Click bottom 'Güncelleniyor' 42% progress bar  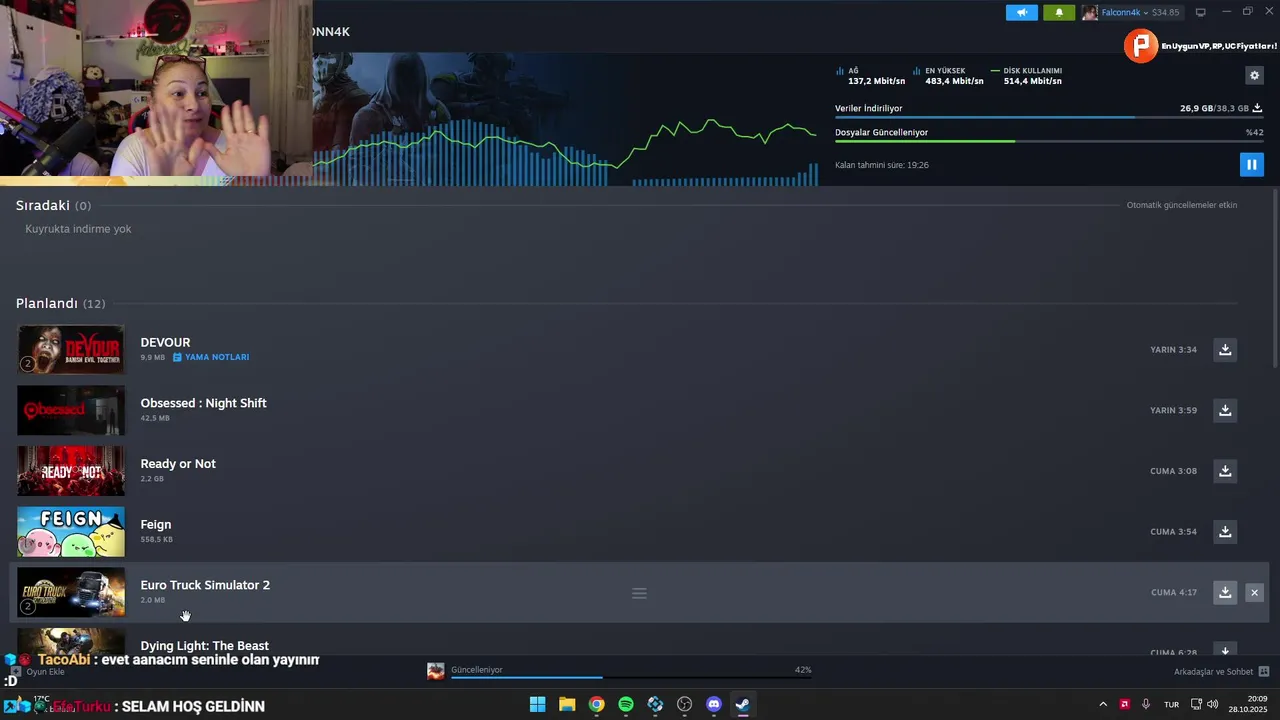coord(629,677)
